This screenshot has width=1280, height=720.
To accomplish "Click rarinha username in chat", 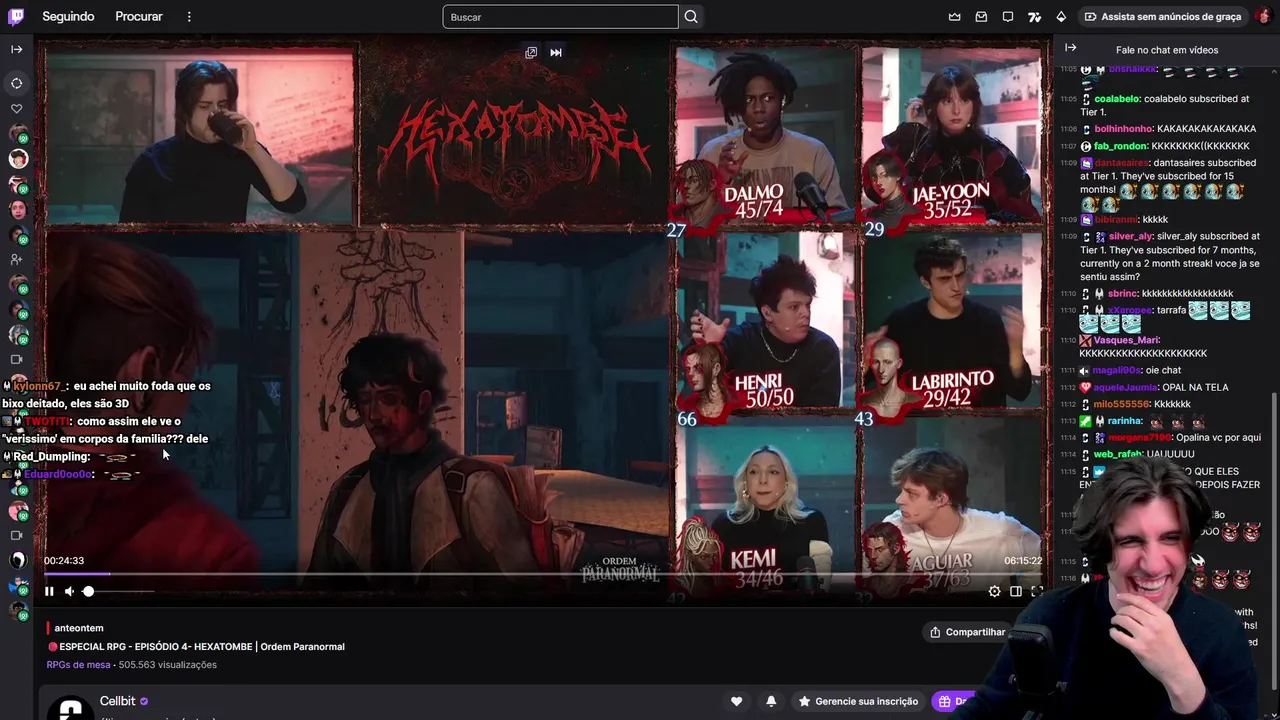I will point(1125,422).
